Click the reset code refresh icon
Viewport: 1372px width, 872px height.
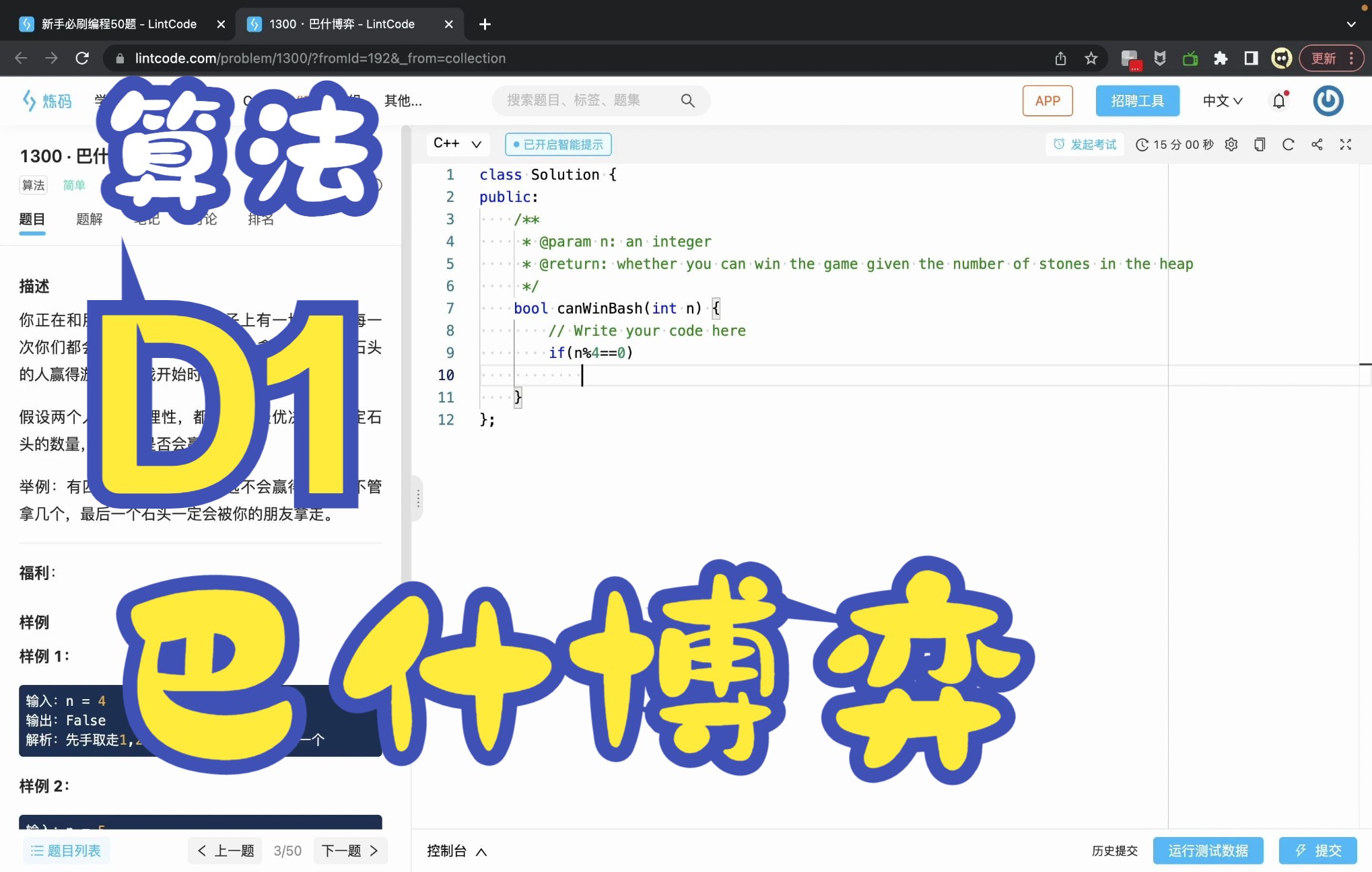tap(1288, 145)
